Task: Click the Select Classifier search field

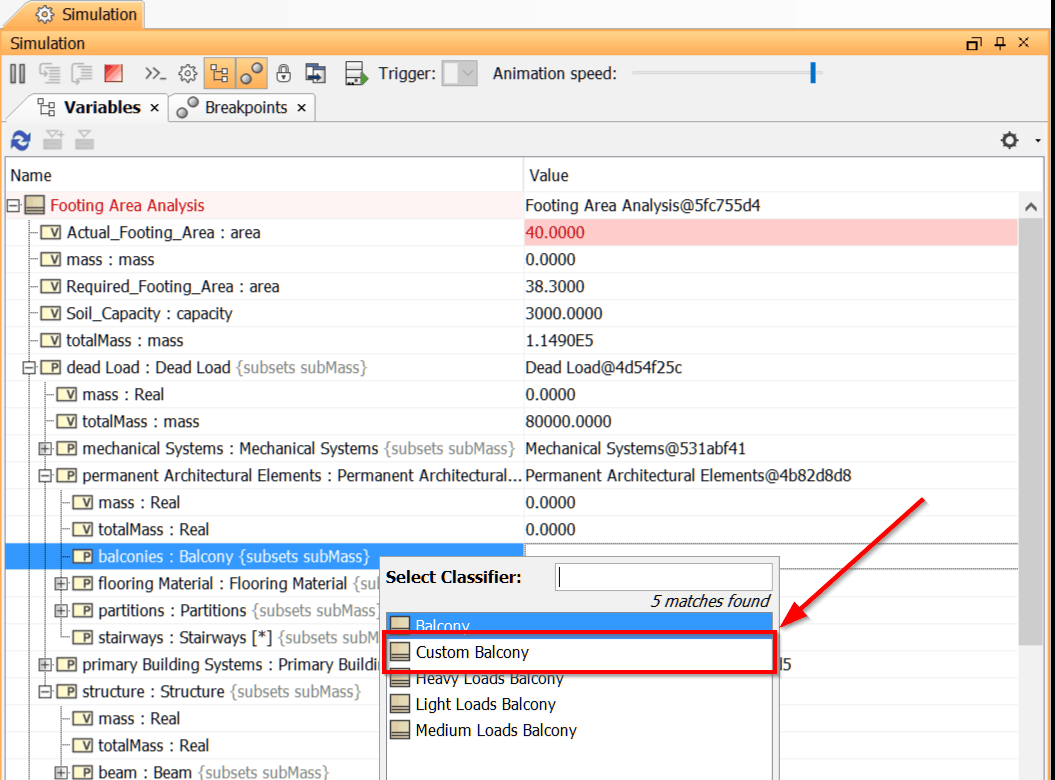Action: [663, 577]
